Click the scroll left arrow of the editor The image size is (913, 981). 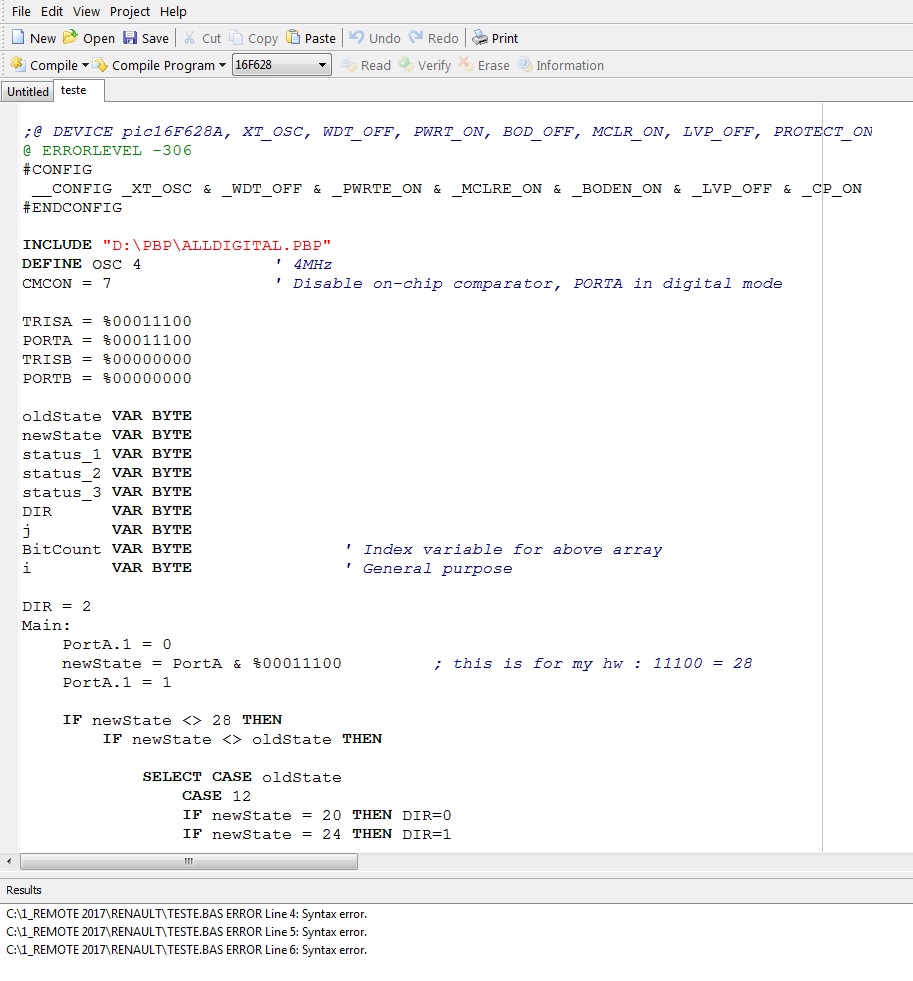[10, 861]
